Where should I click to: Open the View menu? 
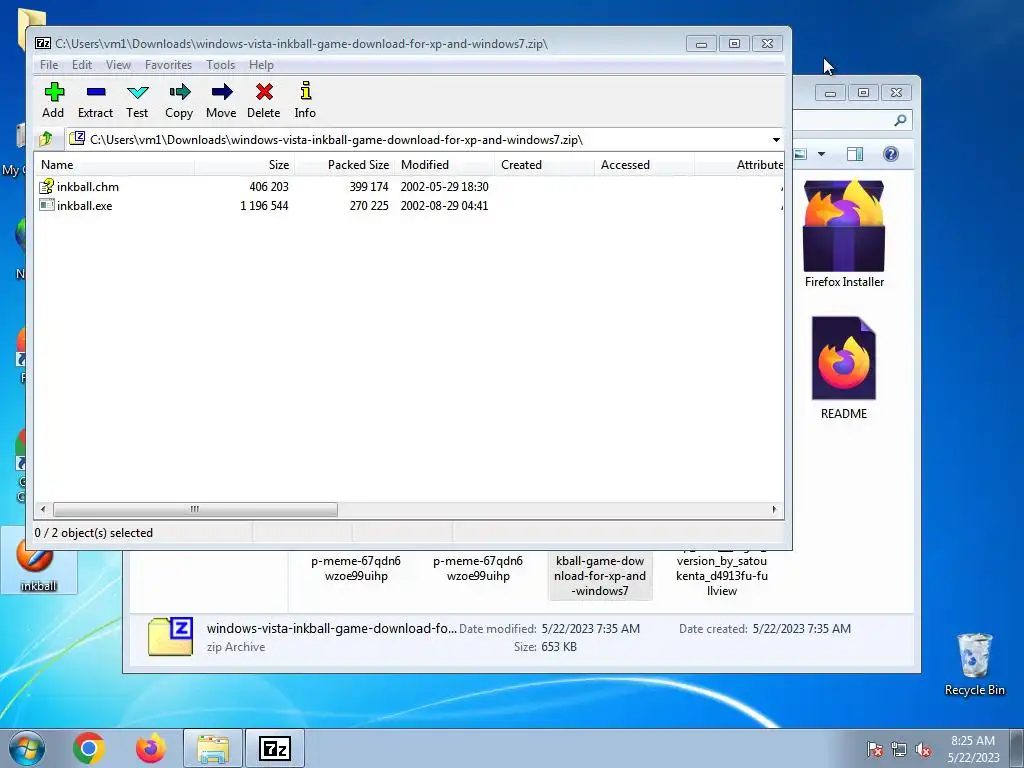click(118, 65)
